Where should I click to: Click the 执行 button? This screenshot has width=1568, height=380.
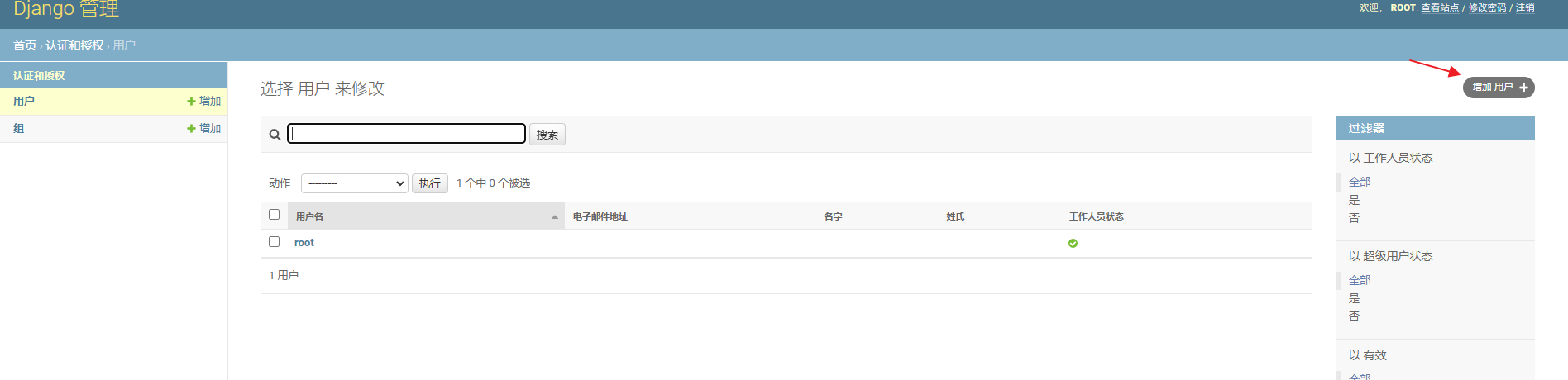pyautogui.click(x=430, y=183)
